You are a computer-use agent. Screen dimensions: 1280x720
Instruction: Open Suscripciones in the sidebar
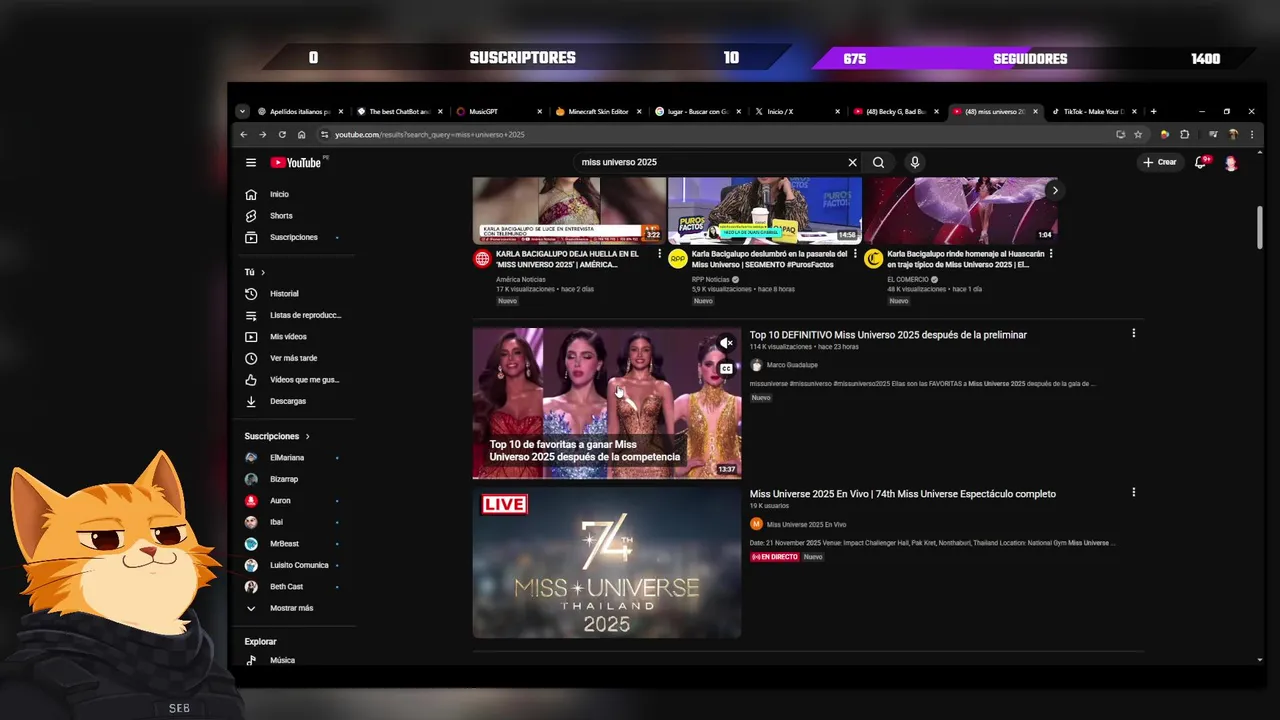[292, 237]
